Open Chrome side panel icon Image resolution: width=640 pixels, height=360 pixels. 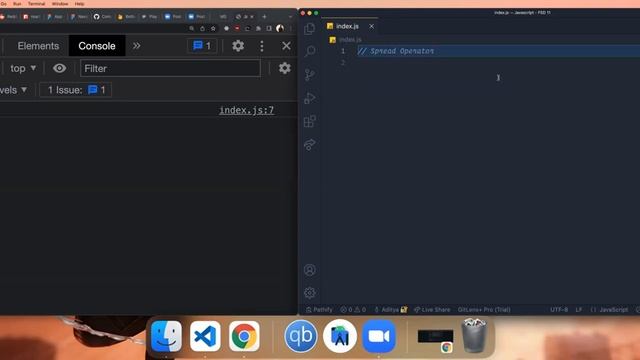(269, 28)
